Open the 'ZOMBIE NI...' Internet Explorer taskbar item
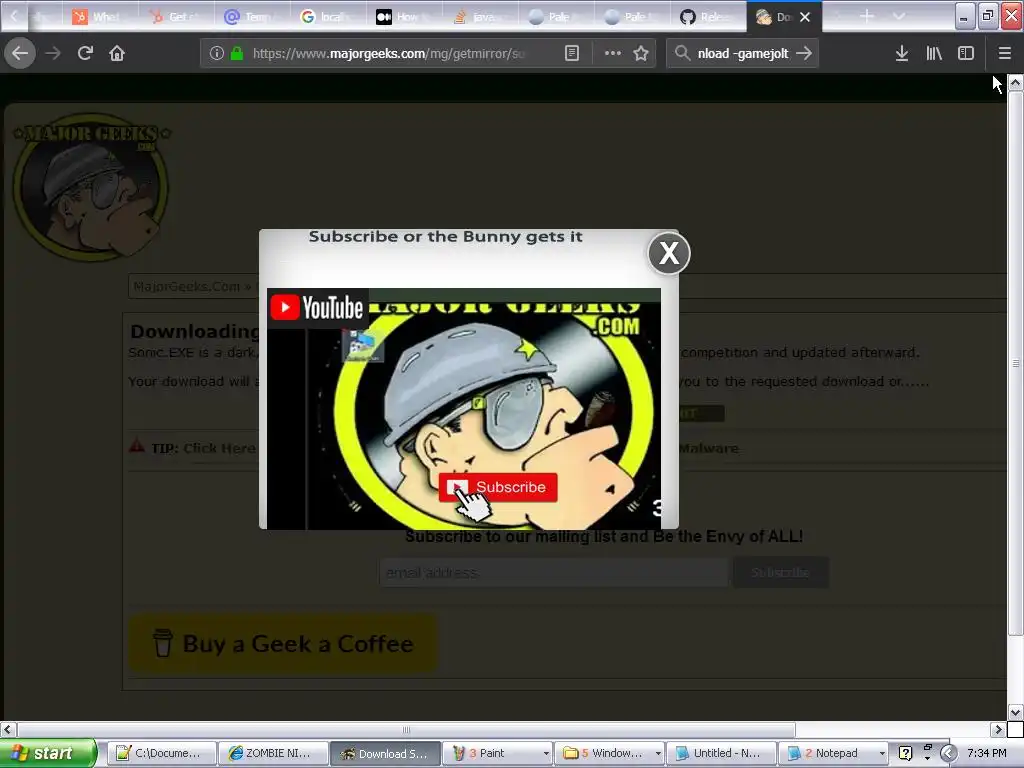 click(x=272, y=753)
